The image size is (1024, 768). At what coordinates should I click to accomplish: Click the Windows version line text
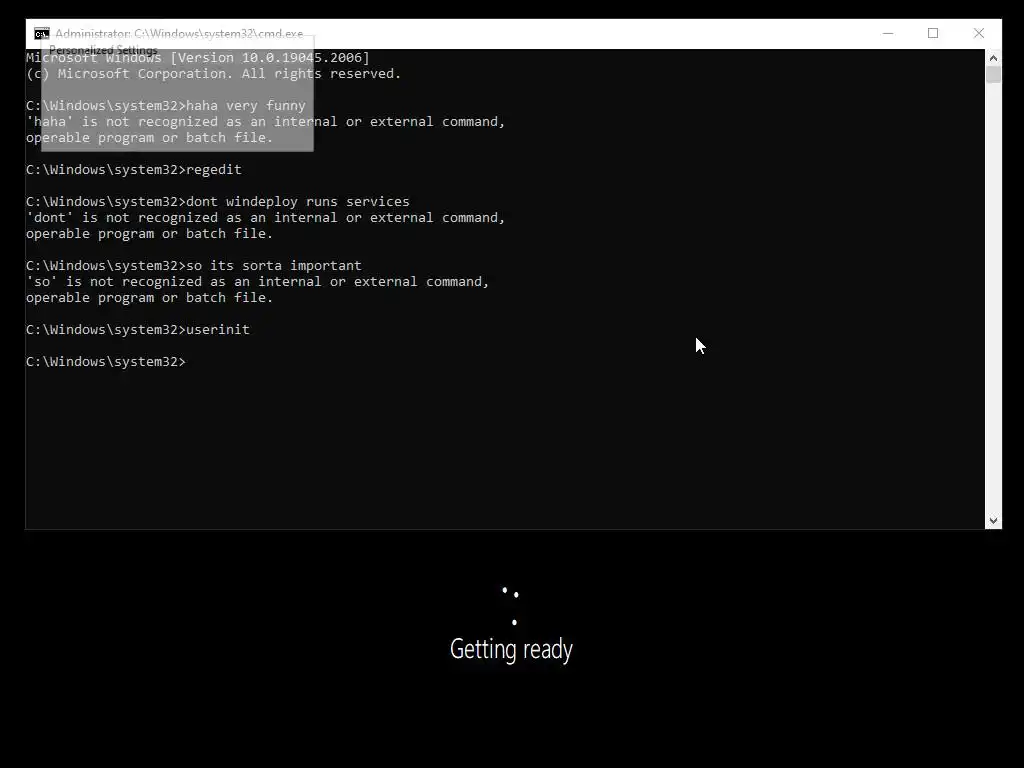198,57
